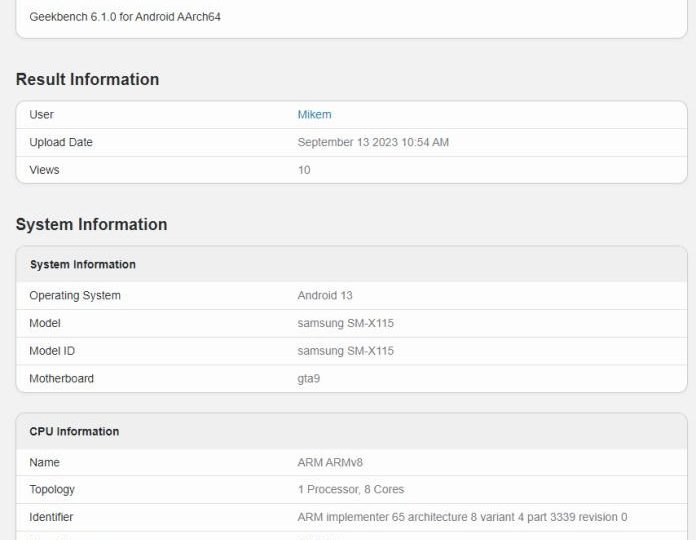
Task: Select the views count '10'
Action: pyautogui.click(x=304, y=170)
